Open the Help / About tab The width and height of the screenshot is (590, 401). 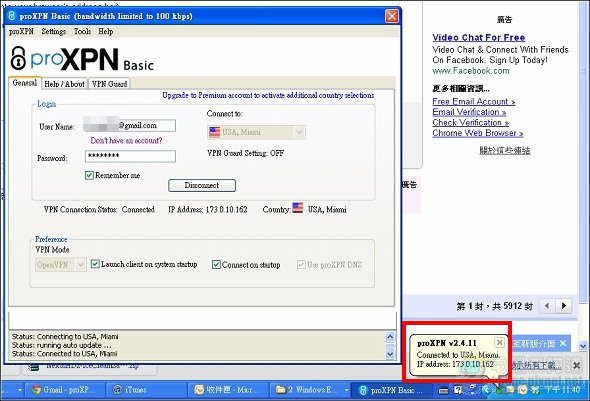coord(64,84)
